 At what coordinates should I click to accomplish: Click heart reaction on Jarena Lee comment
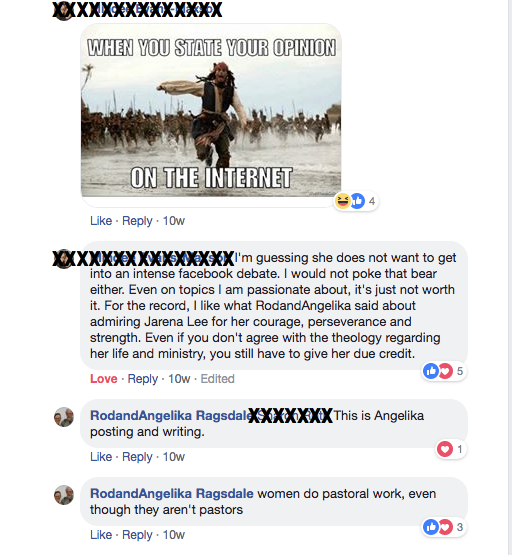pyautogui.click(x=446, y=371)
